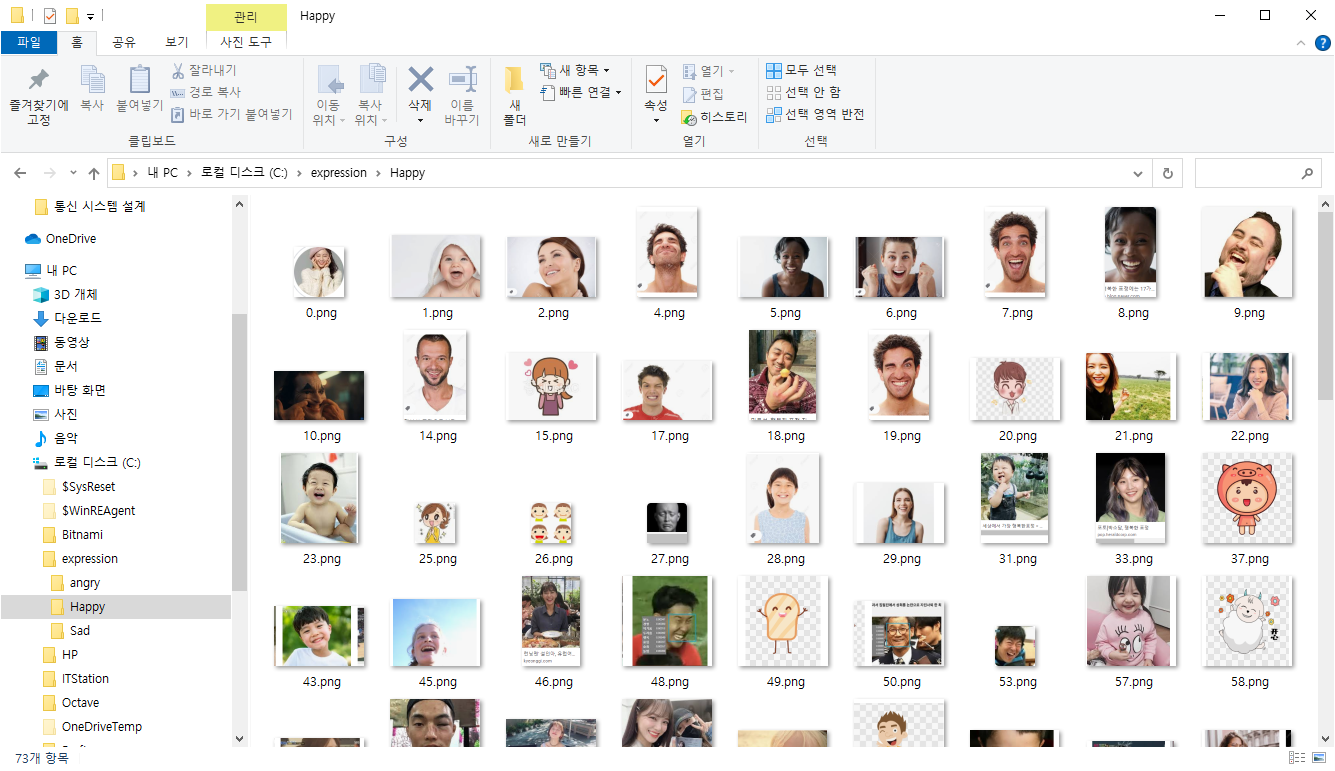Select 잘라내기 cut command
This screenshot has width=1335, height=771.
click(x=204, y=70)
